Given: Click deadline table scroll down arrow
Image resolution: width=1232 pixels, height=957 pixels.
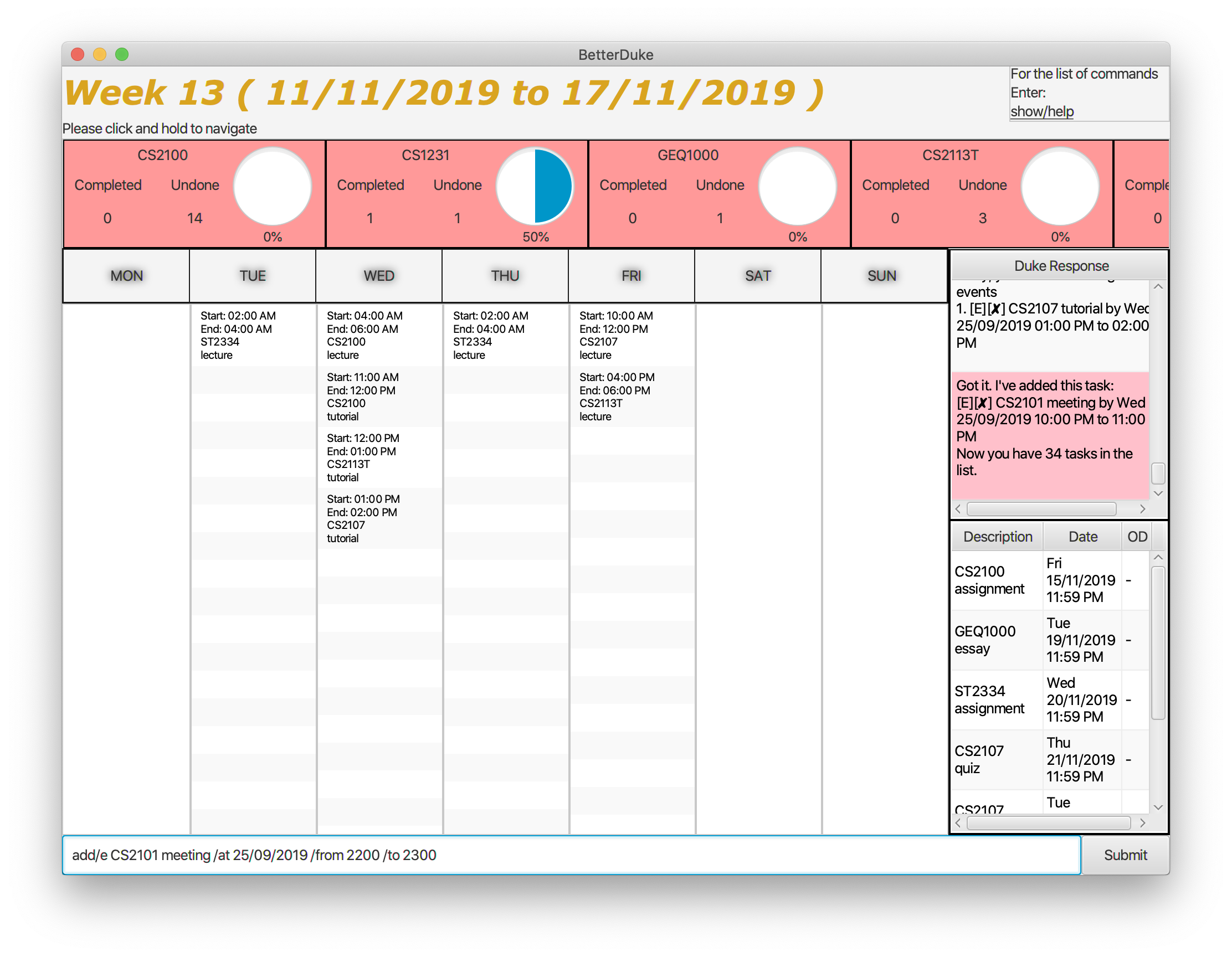Looking at the screenshot, I should click(1158, 807).
